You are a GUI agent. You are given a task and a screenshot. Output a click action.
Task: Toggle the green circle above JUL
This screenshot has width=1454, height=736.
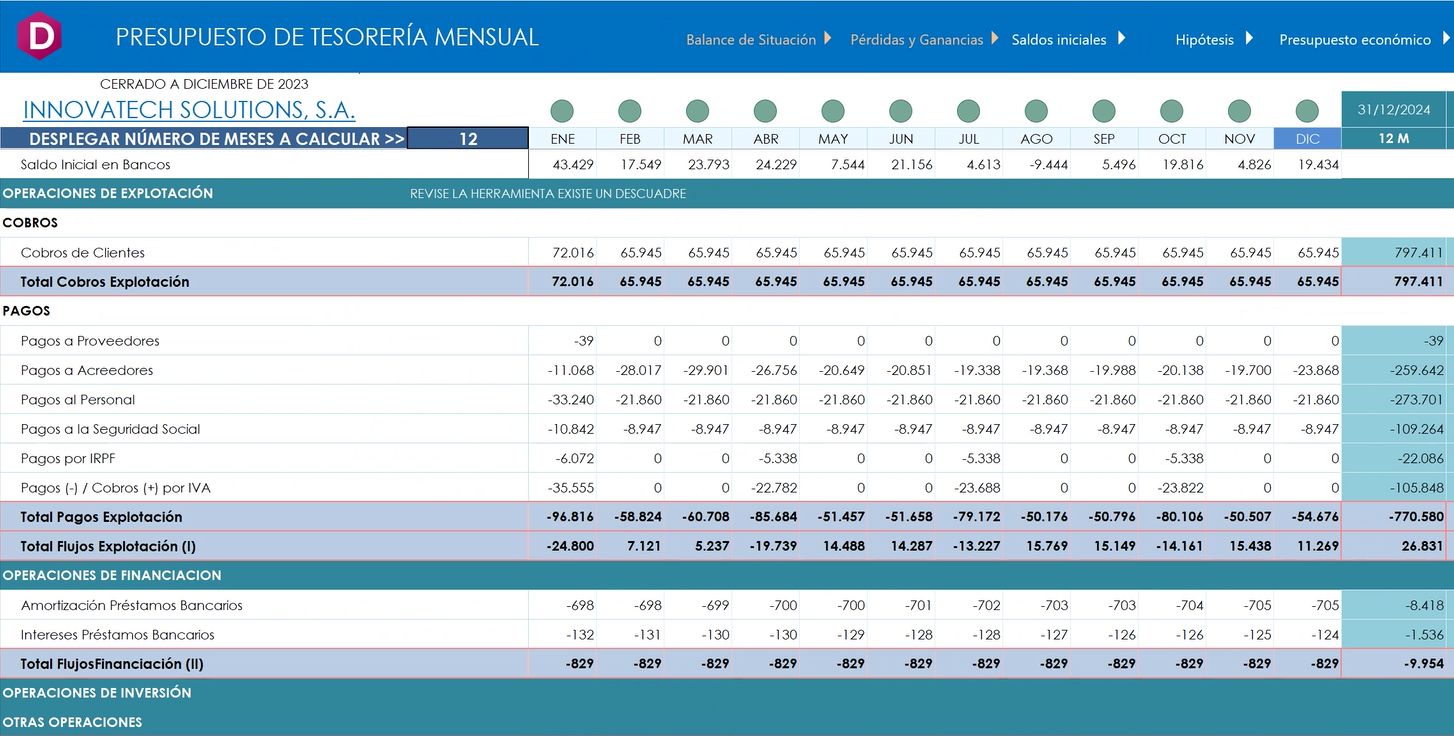(969, 111)
